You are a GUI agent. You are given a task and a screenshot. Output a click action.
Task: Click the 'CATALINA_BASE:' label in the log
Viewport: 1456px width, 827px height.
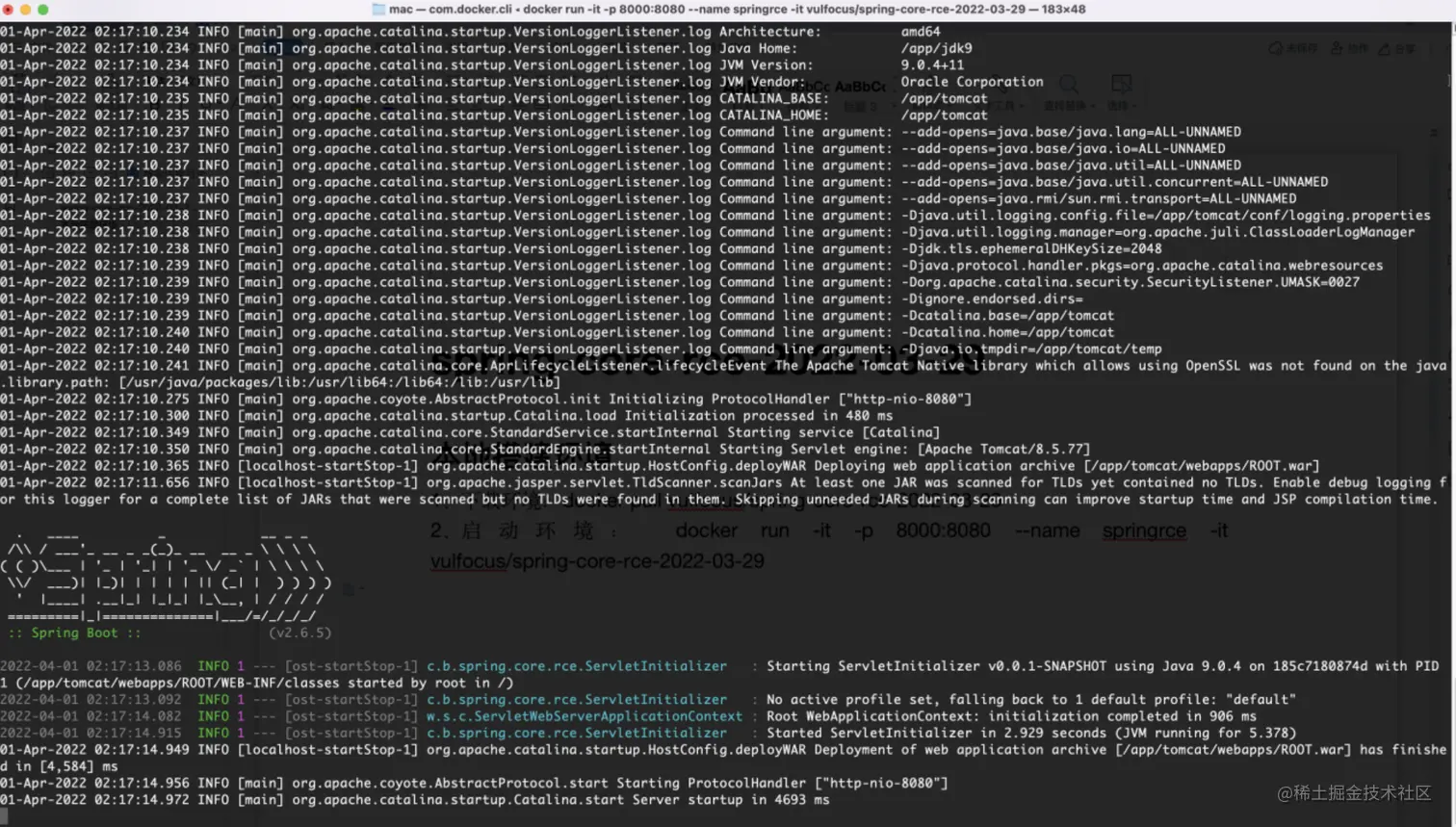[774, 98]
